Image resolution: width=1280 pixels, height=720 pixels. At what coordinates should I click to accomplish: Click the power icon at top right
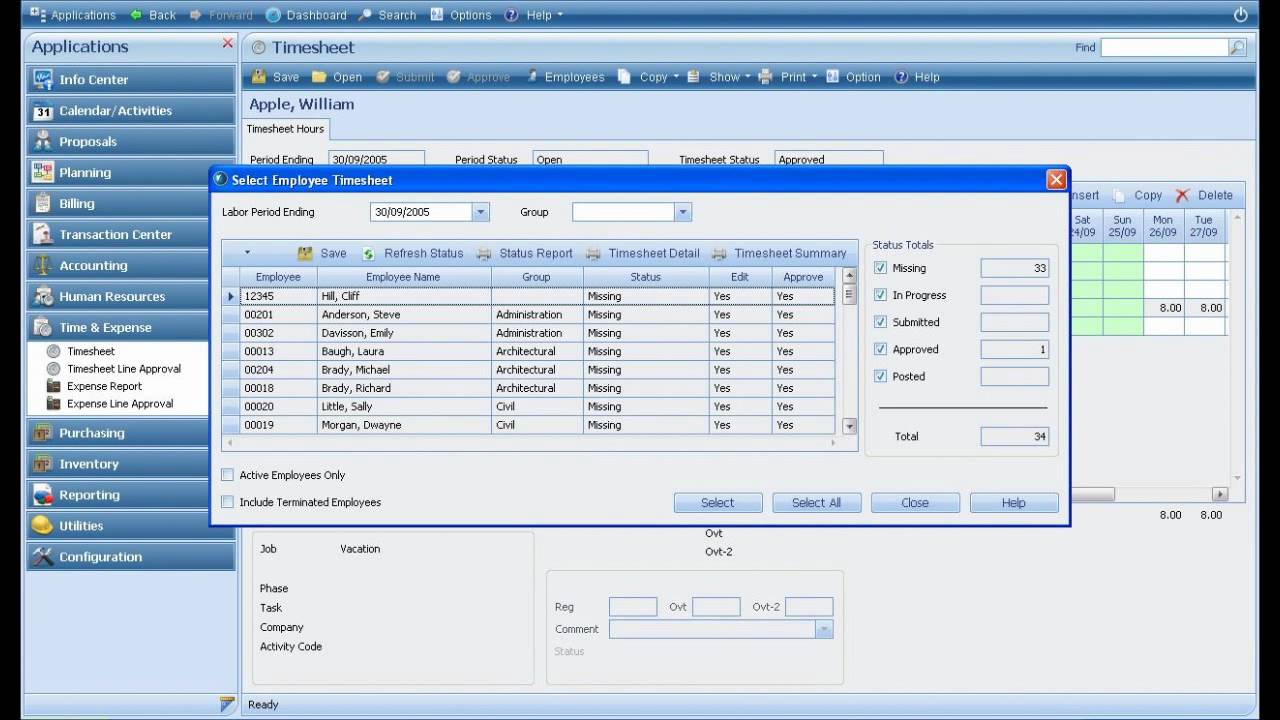point(1241,15)
